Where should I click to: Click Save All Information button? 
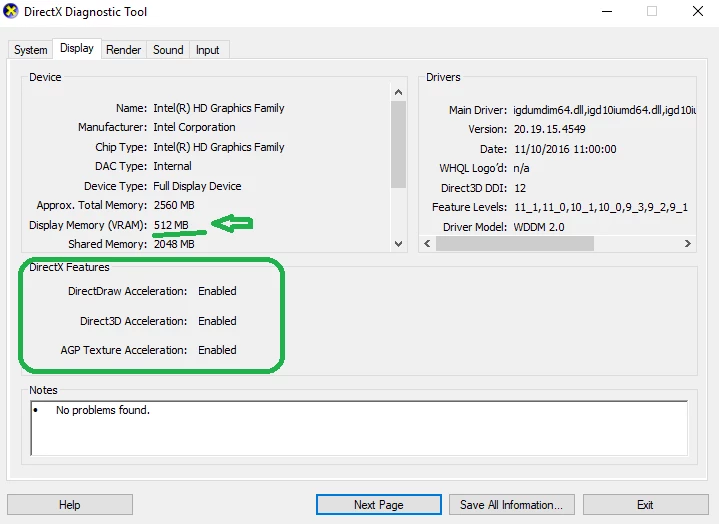(x=511, y=505)
